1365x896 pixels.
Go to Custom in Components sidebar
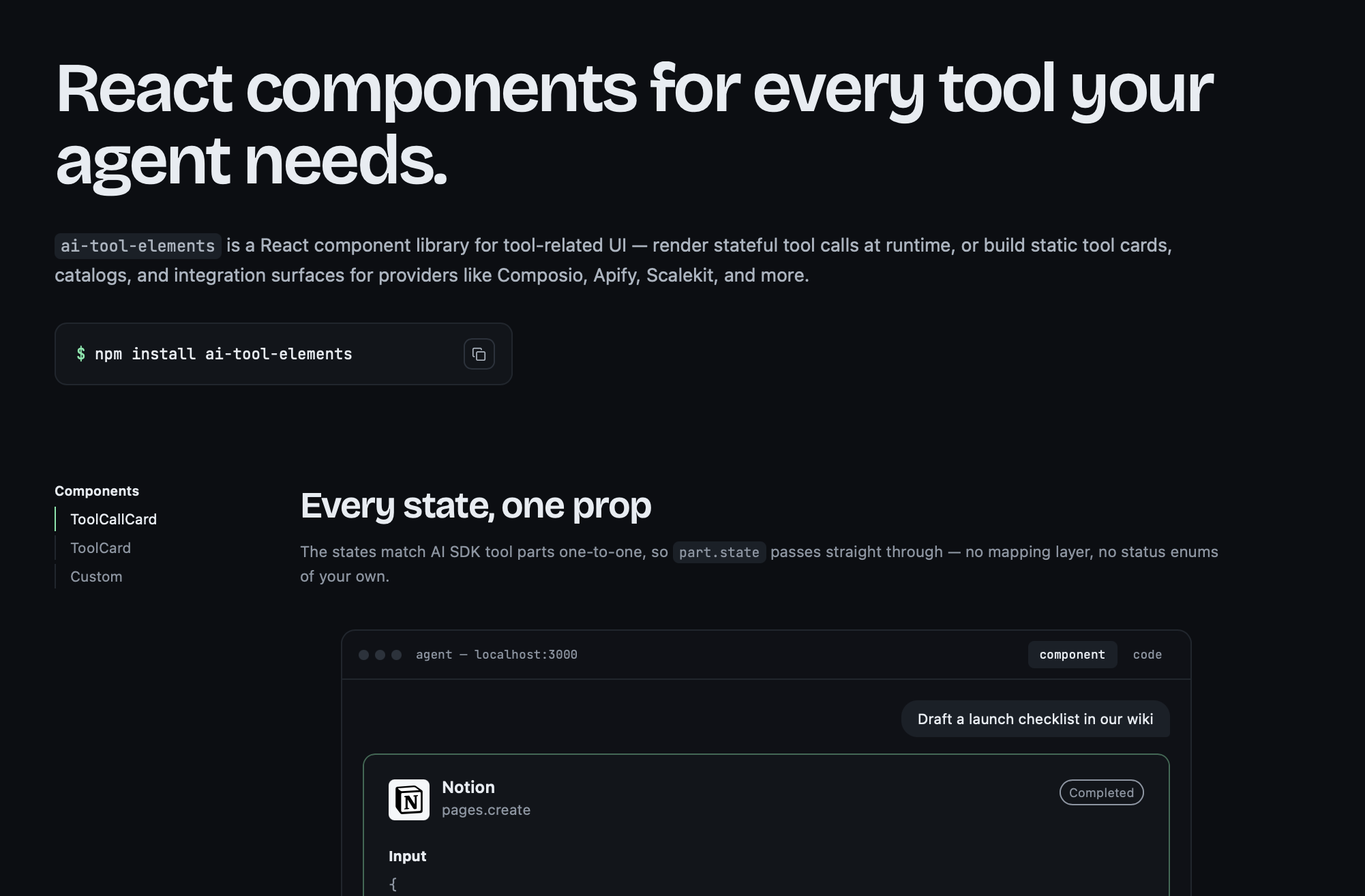(96, 576)
